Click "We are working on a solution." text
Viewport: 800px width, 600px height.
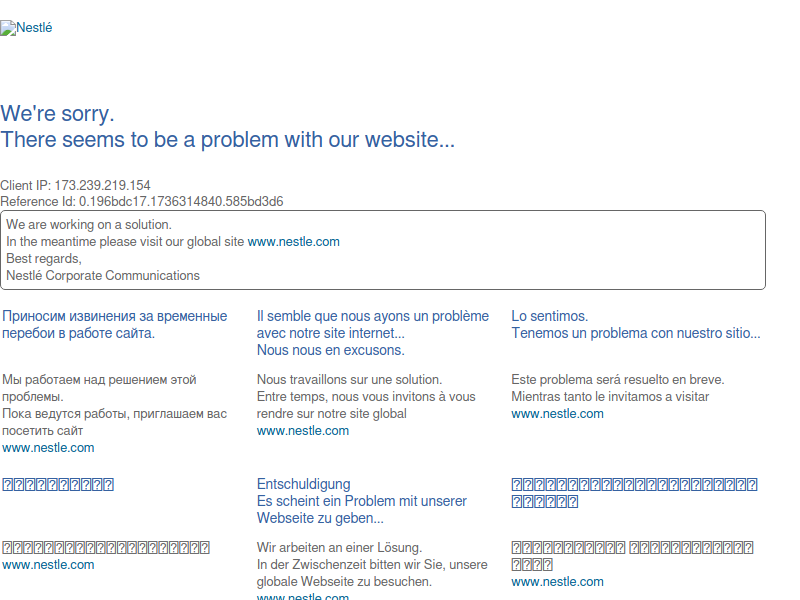89,224
